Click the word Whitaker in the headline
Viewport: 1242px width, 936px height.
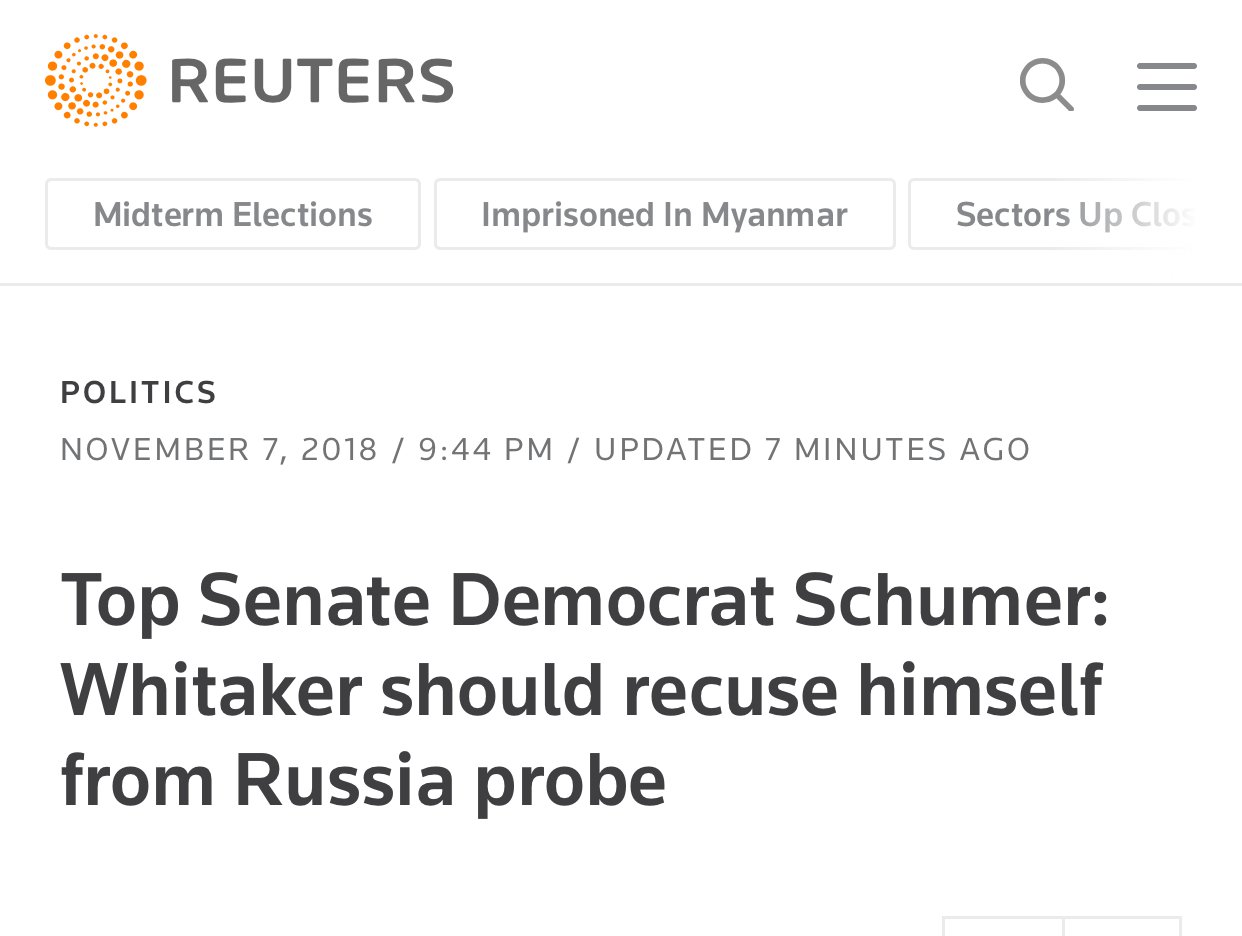pos(210,691)
